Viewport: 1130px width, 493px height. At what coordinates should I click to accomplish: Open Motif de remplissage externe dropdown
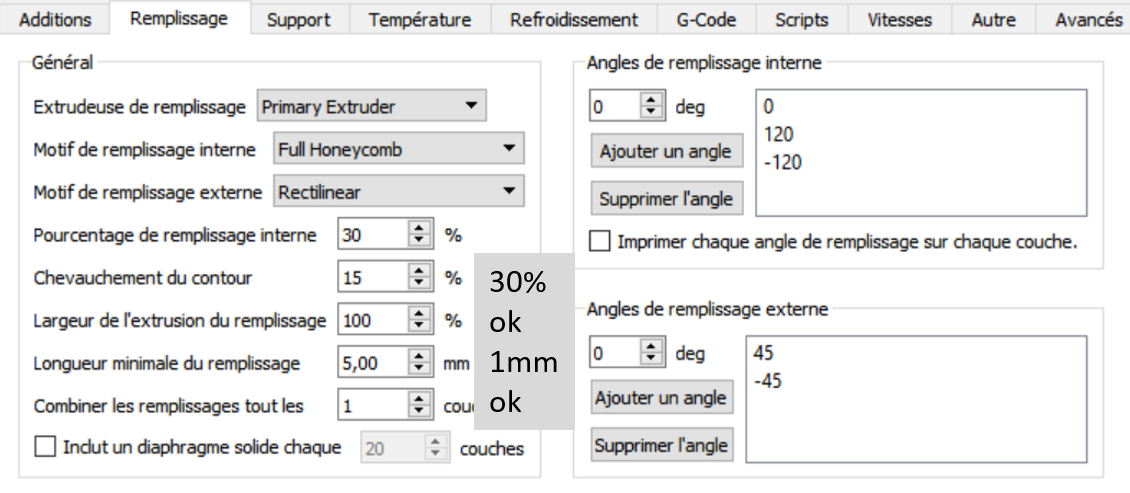click(398, 191)
